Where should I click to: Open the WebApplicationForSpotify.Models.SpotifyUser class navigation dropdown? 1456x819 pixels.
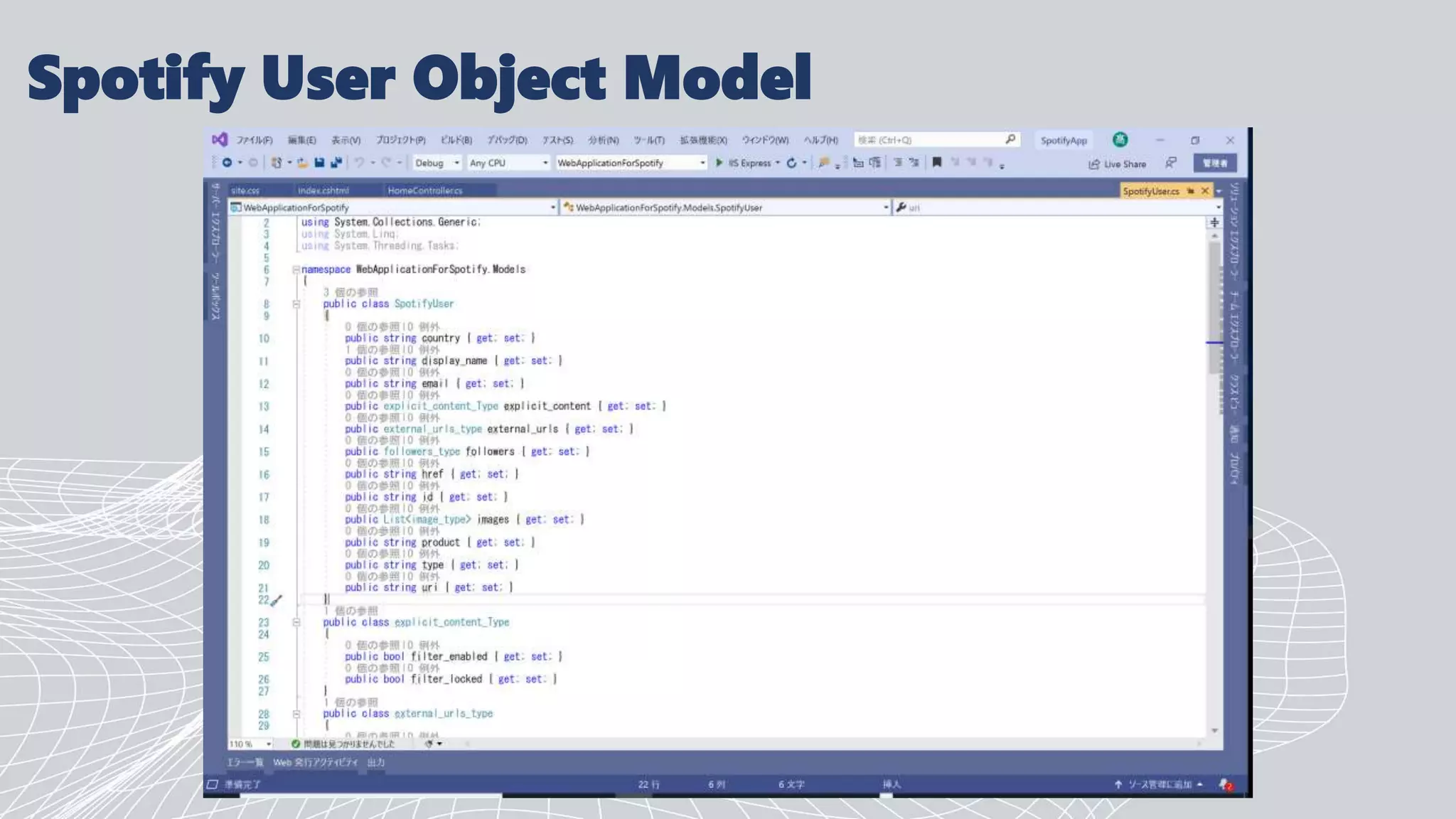[726, 208]
